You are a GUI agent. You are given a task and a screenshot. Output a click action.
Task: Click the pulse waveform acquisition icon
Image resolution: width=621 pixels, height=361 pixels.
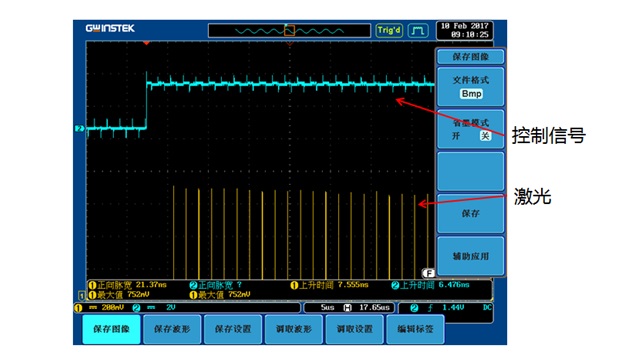(417, 30)
